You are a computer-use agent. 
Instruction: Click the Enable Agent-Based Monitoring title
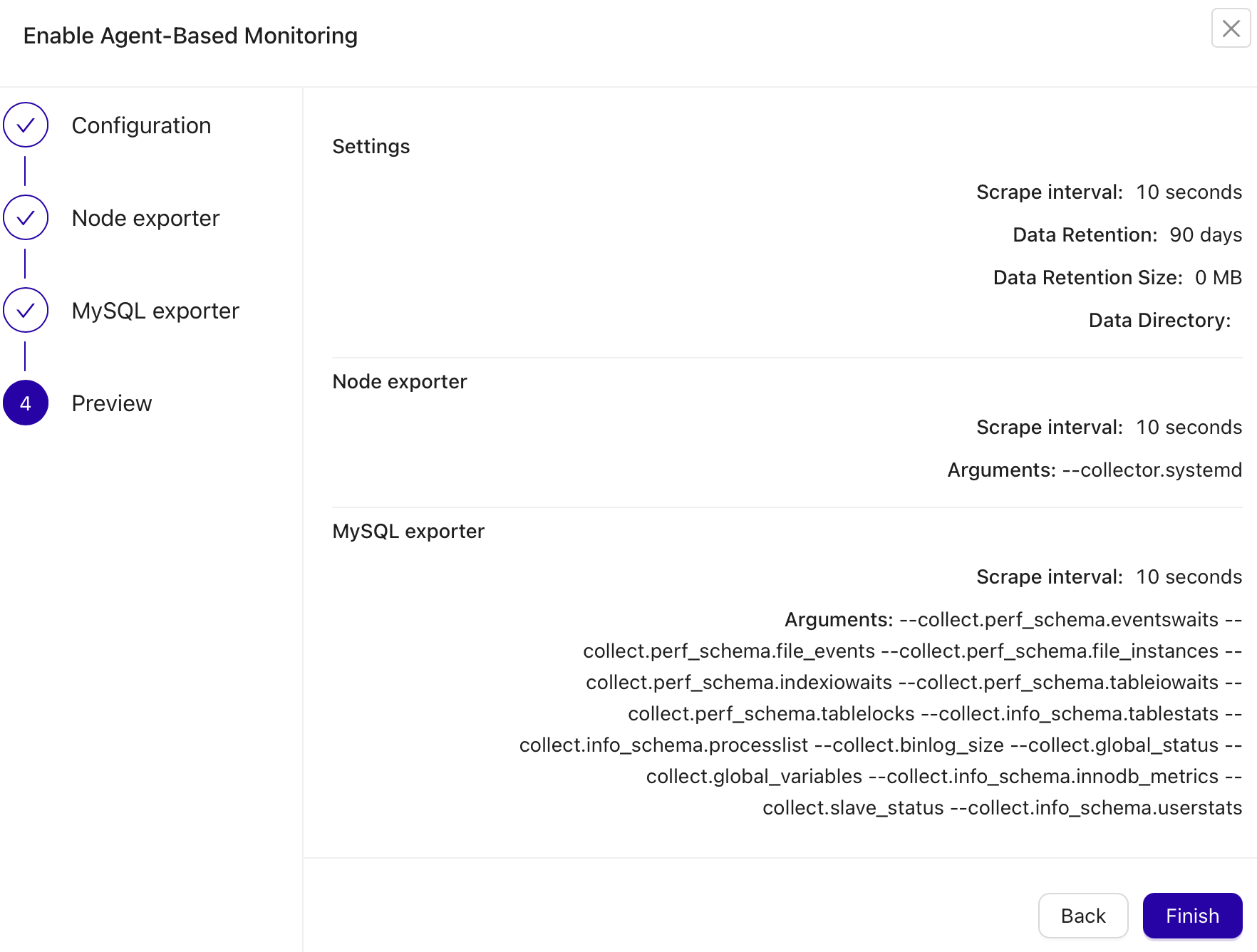pos(190,36)
